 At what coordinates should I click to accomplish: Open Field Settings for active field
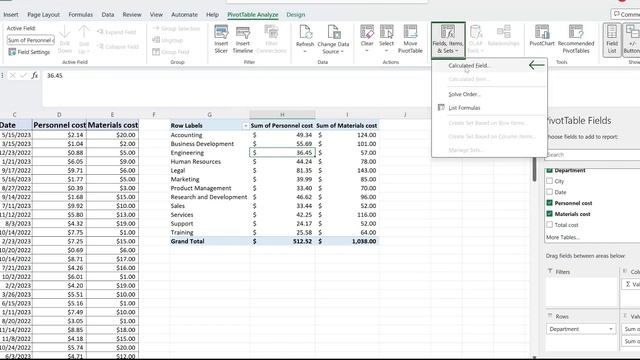pos(29,52)
